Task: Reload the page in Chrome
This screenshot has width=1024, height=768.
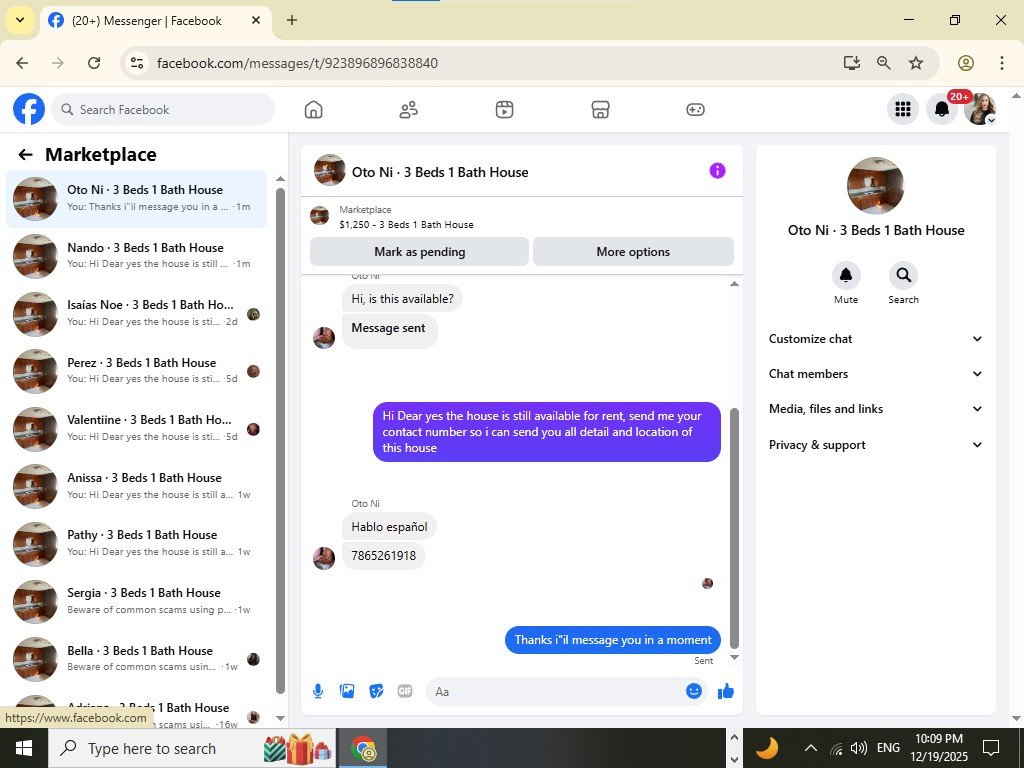Action: 94,63
